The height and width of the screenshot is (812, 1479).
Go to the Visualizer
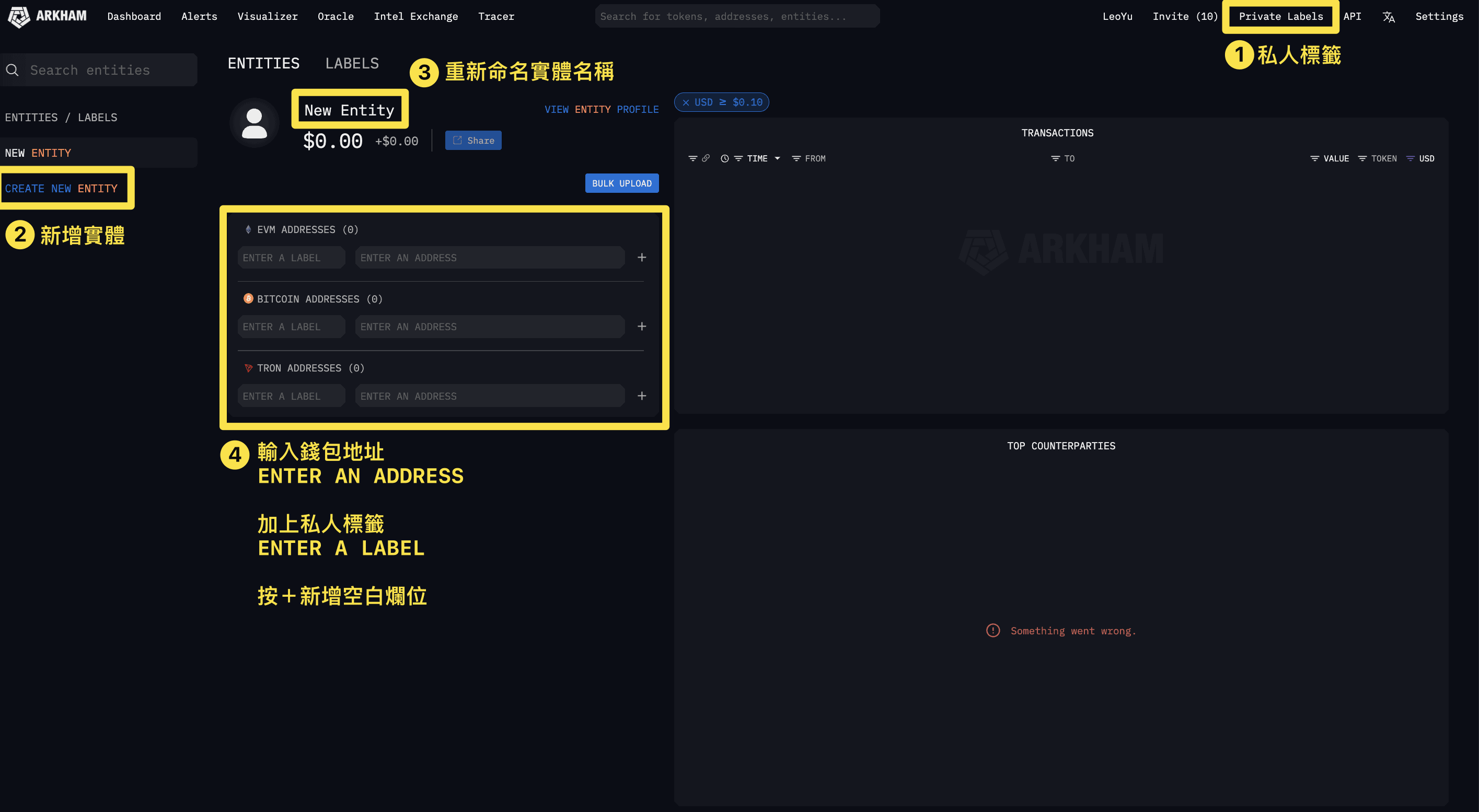(x=268, y=16)
